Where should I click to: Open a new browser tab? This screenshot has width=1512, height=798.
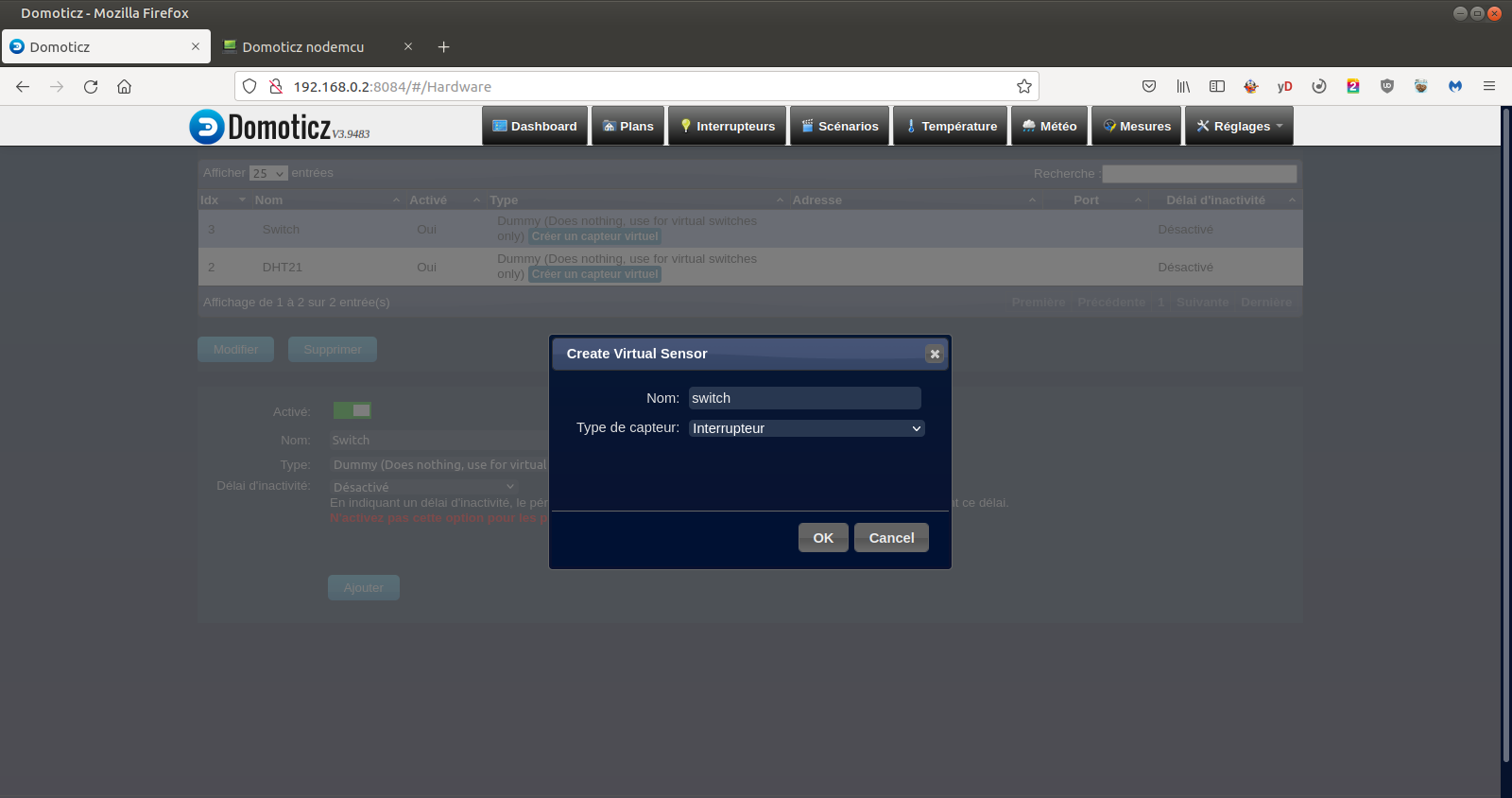coord(443,47)
